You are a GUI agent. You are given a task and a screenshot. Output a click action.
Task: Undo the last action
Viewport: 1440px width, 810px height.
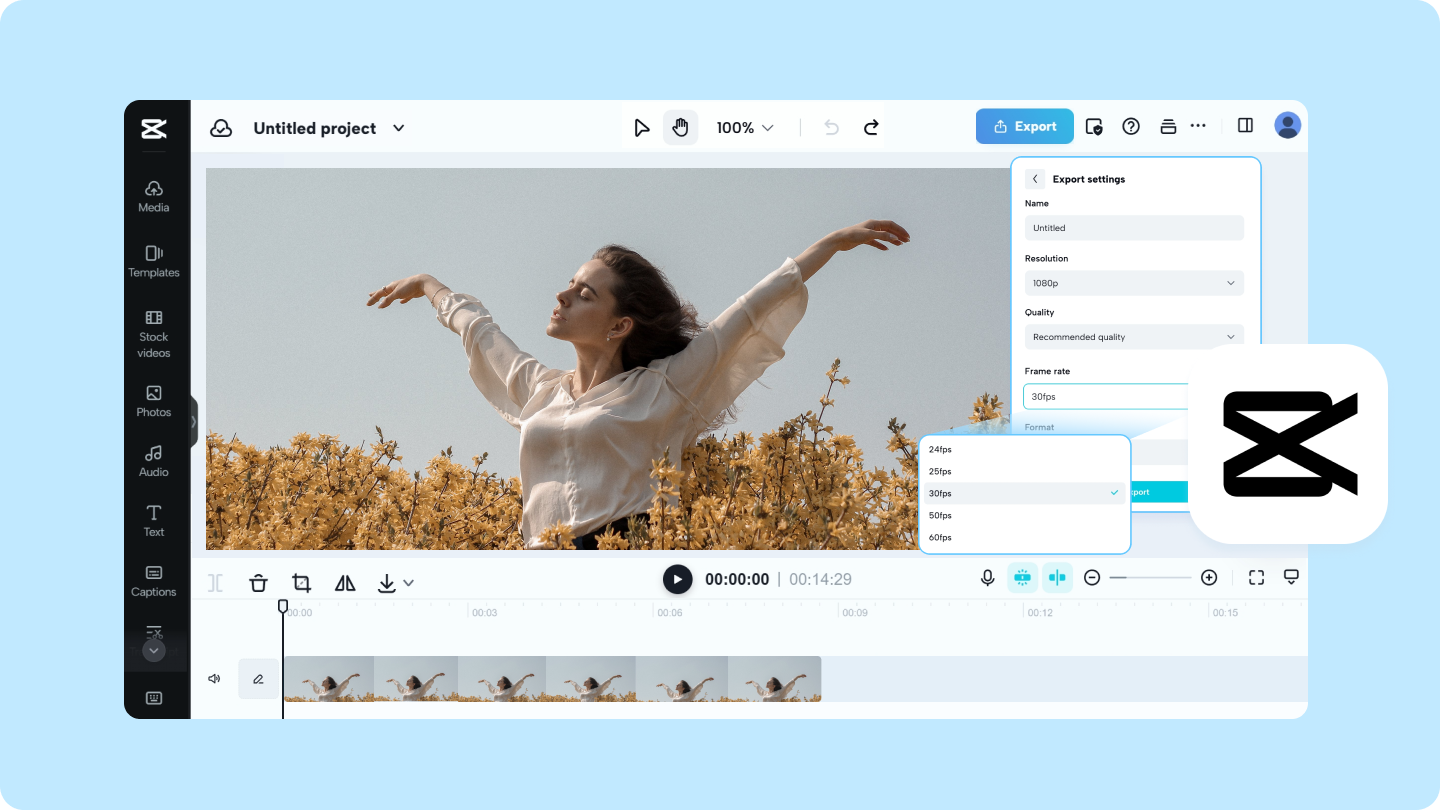[x=831, y=128]
